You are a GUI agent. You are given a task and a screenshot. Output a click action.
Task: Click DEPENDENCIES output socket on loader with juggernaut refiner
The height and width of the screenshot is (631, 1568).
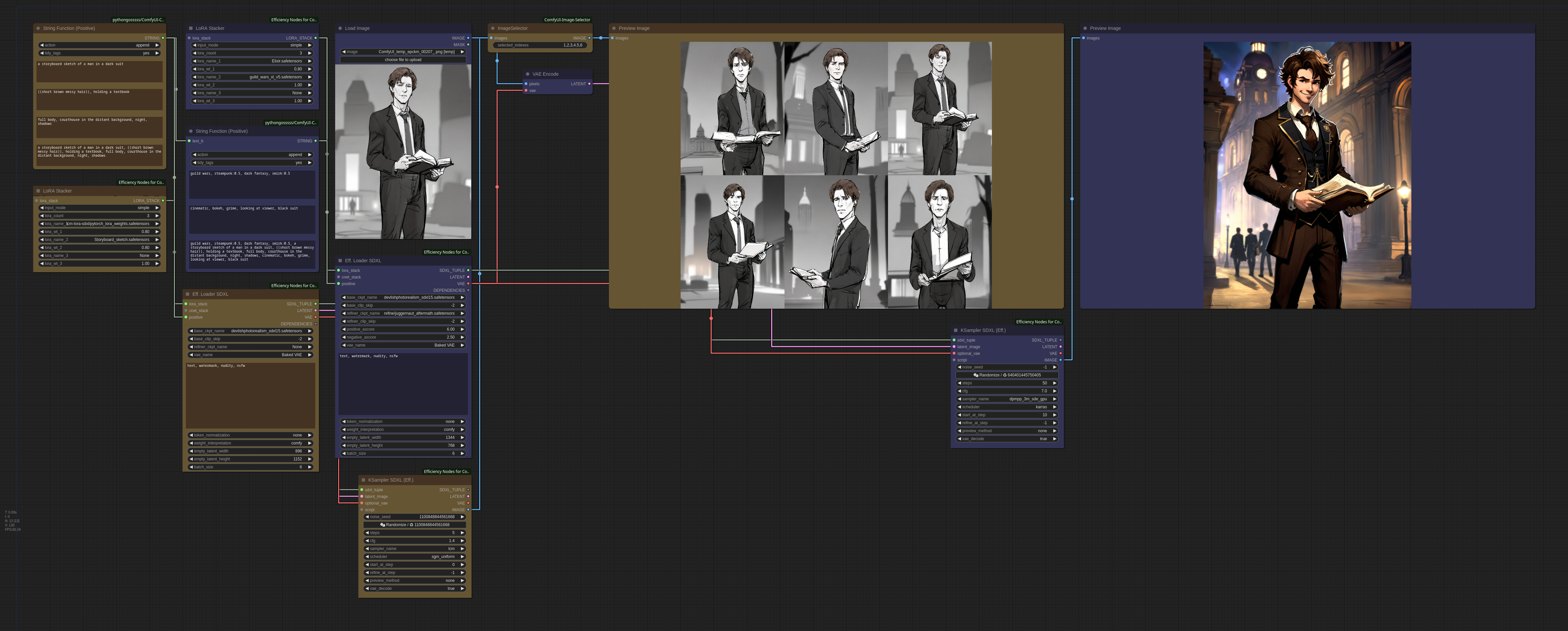point(468,290)
